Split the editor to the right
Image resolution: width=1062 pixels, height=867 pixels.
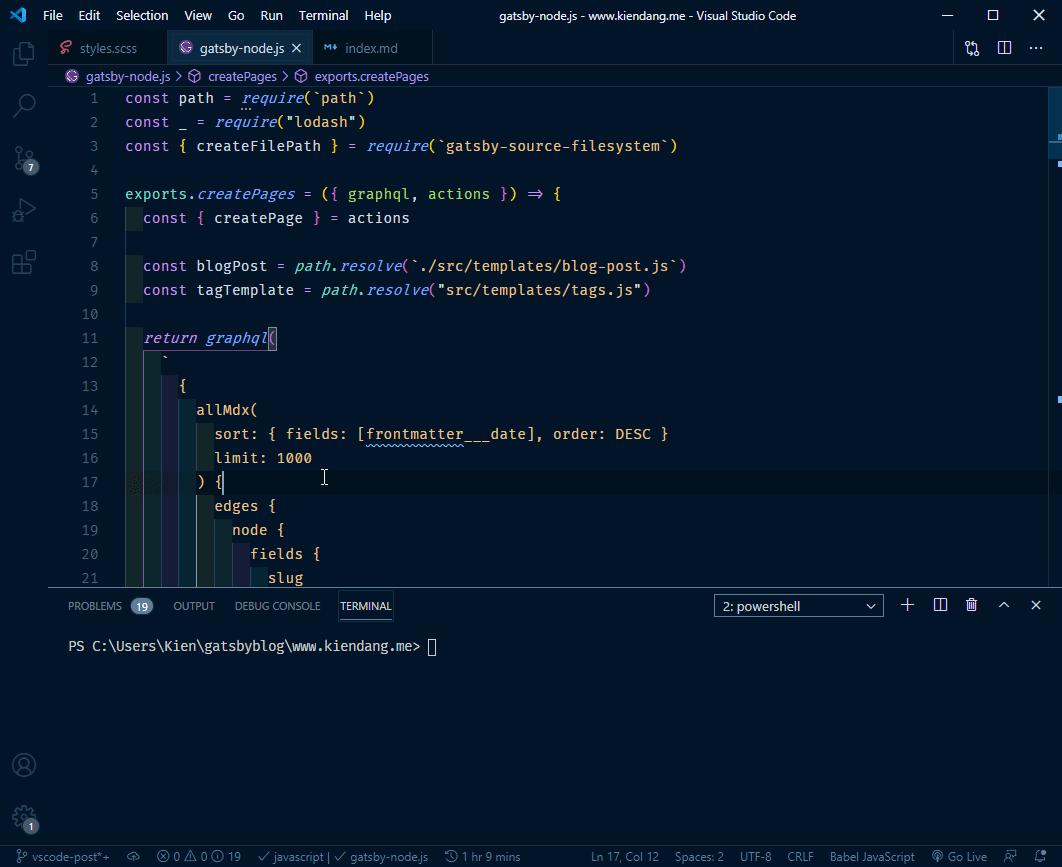point(1004,48)
